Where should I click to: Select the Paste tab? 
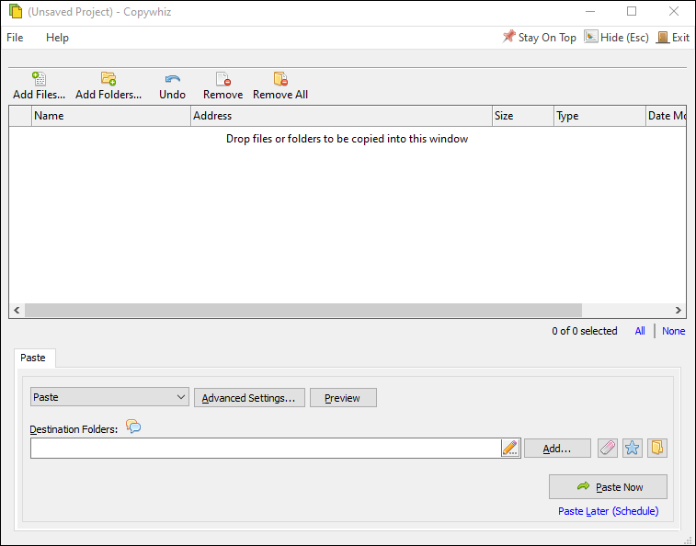coord(33,358)
